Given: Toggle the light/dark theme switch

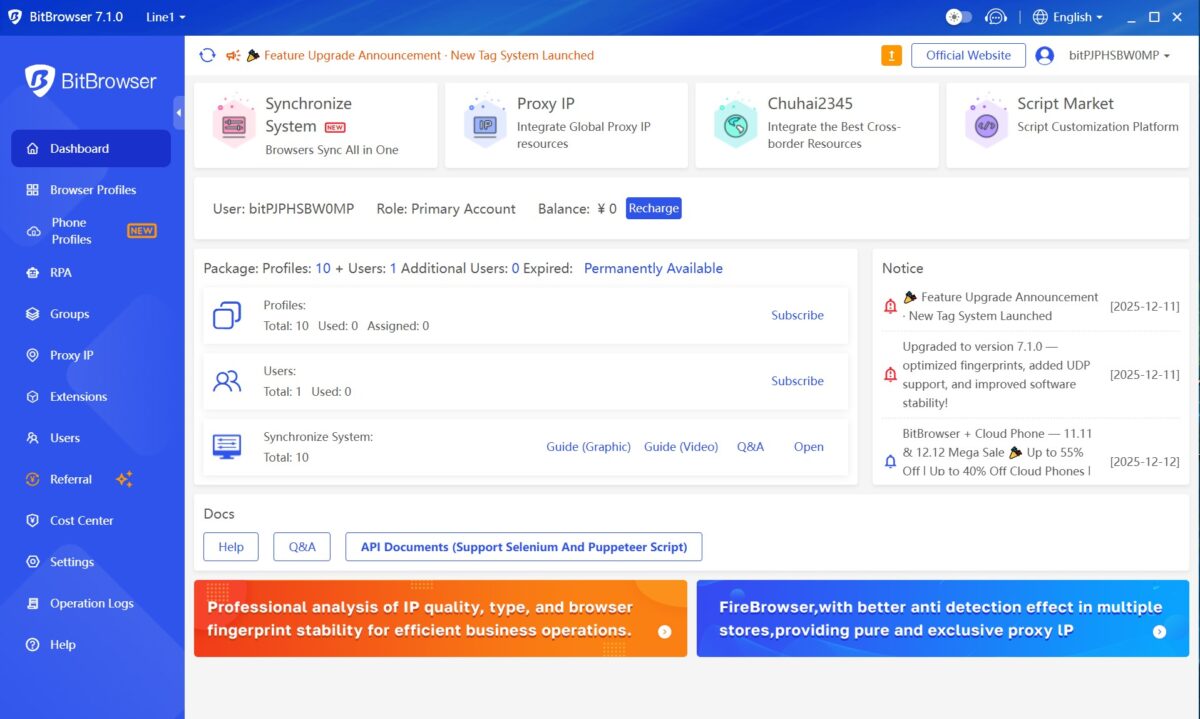Looking at the screenshot, I should pos(958,17).
